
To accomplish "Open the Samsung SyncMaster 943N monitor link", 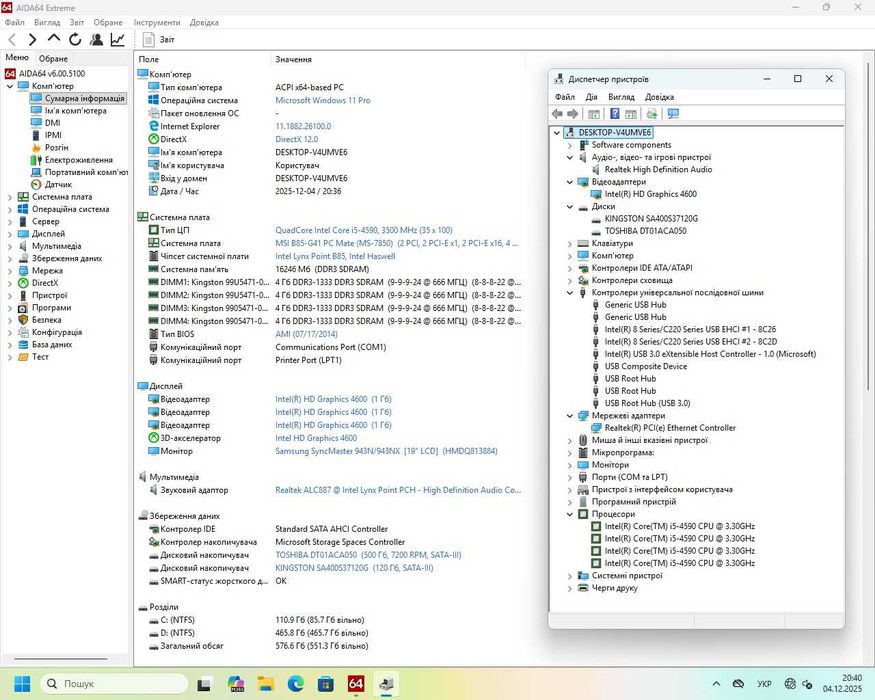I will tap(386, 451).
